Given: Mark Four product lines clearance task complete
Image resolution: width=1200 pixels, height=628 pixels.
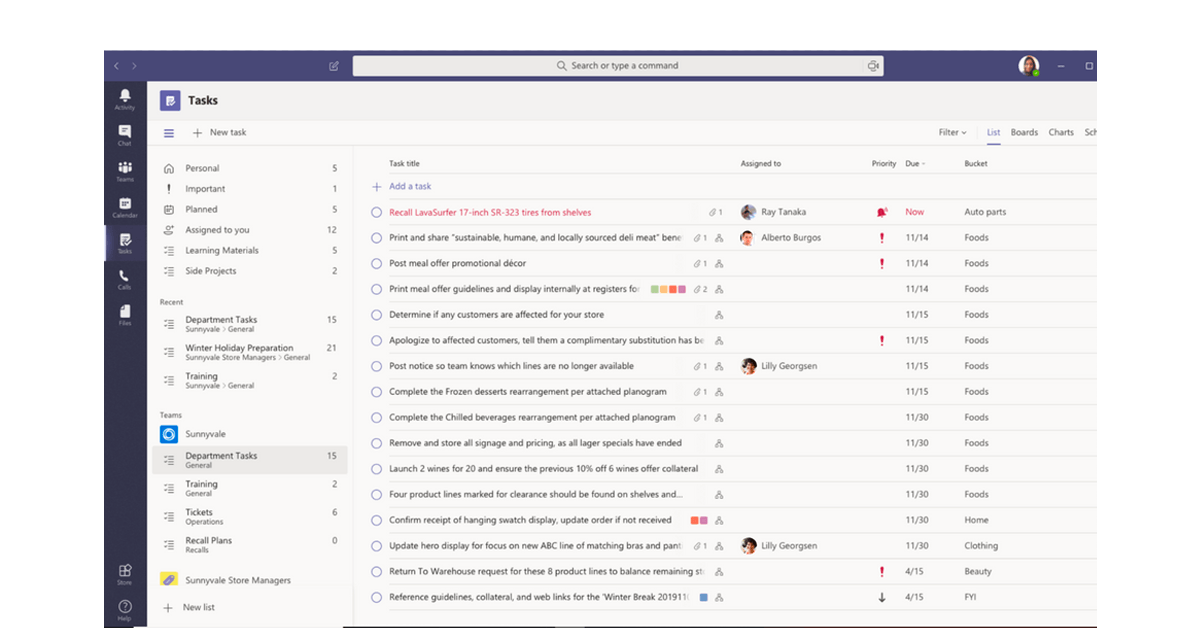Looking at the screenshot, I should pyautogui.click(x=376, y=494).
